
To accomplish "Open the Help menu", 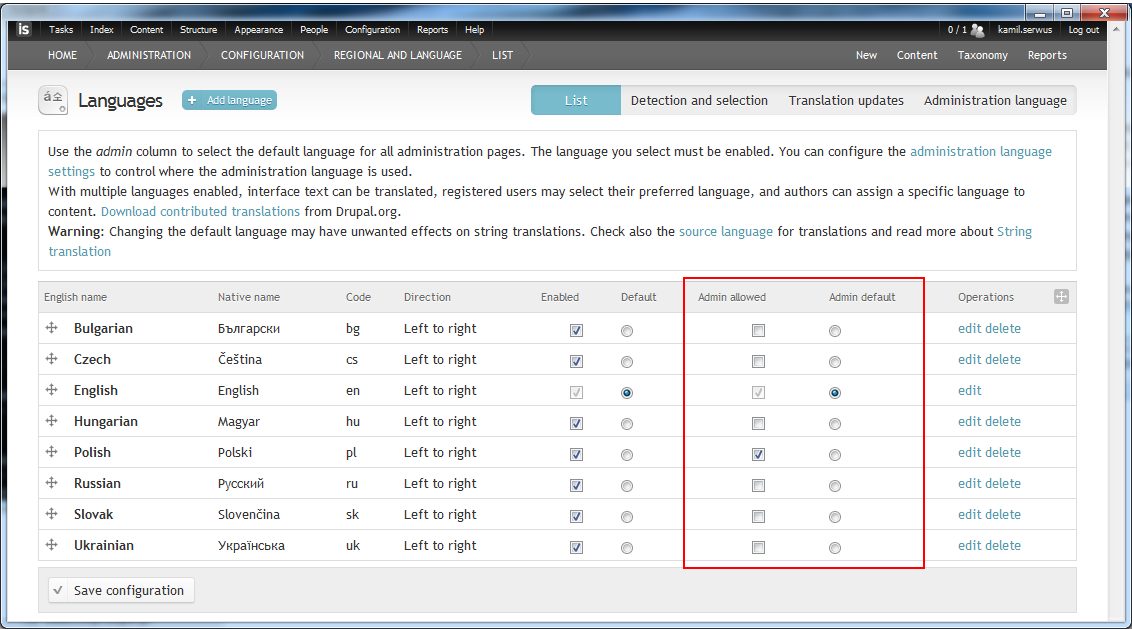I will [x=474, y=30].
